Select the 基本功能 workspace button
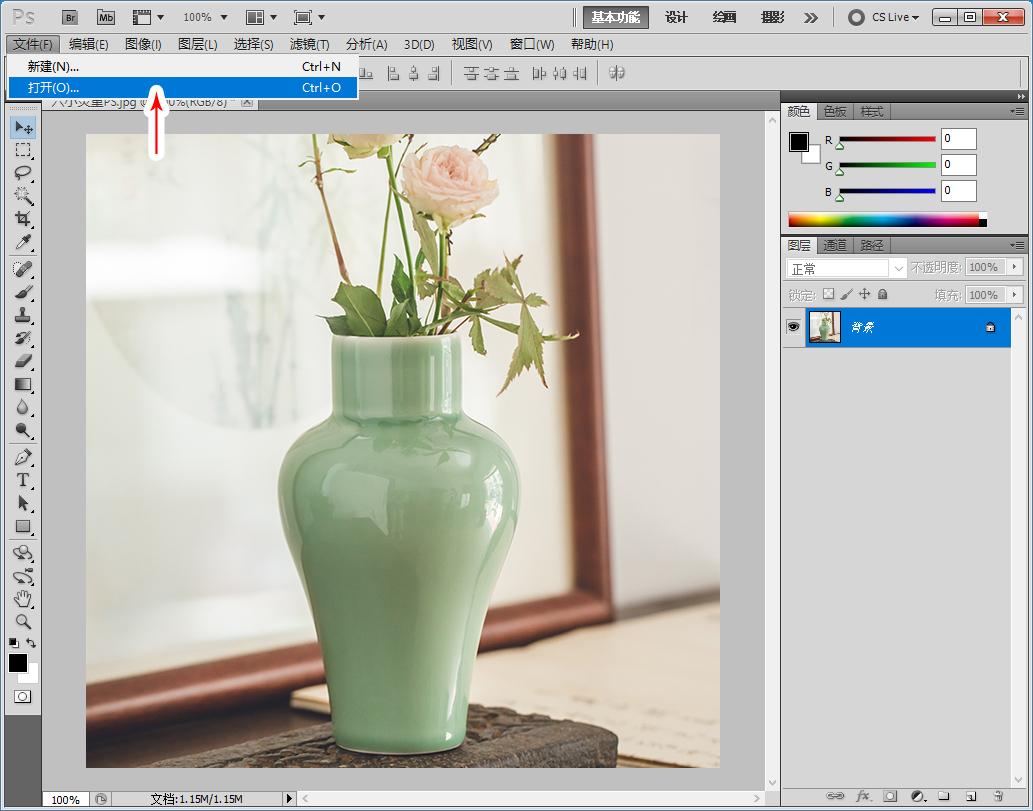This screenshot has height=811, width=1033. point(615,17)
